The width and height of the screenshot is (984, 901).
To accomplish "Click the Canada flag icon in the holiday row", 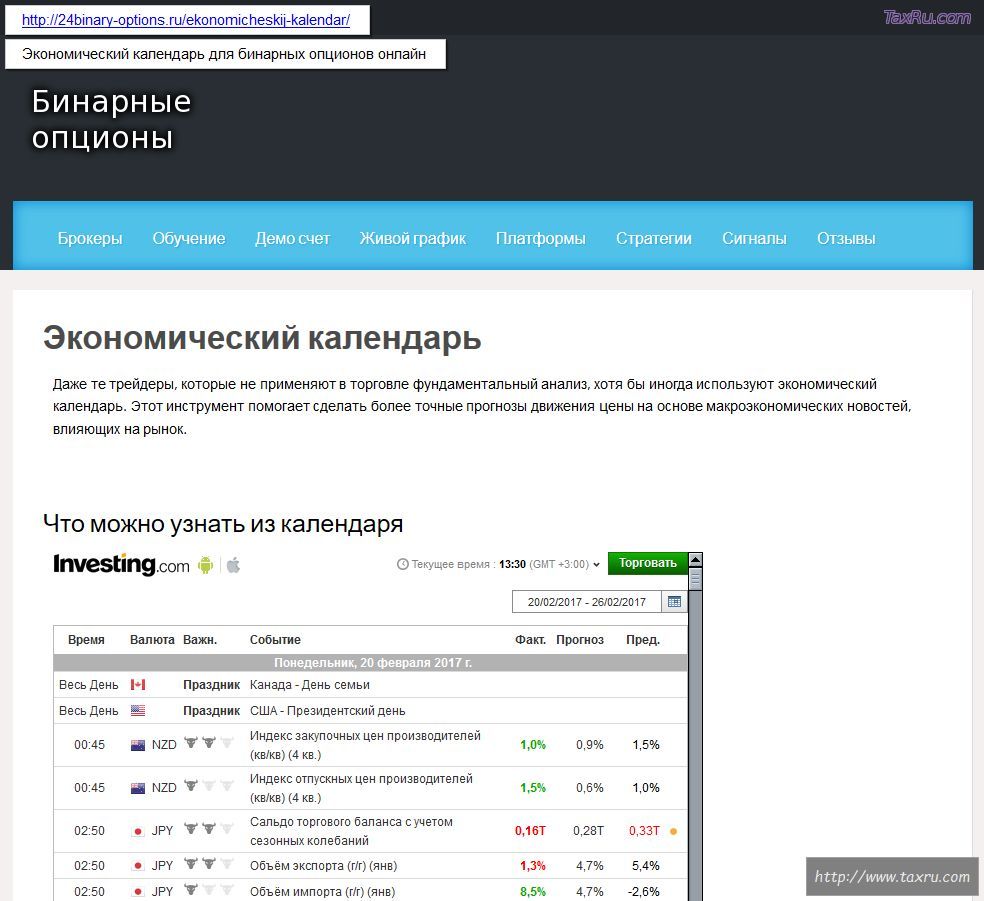I will click(x=140, y=684).
